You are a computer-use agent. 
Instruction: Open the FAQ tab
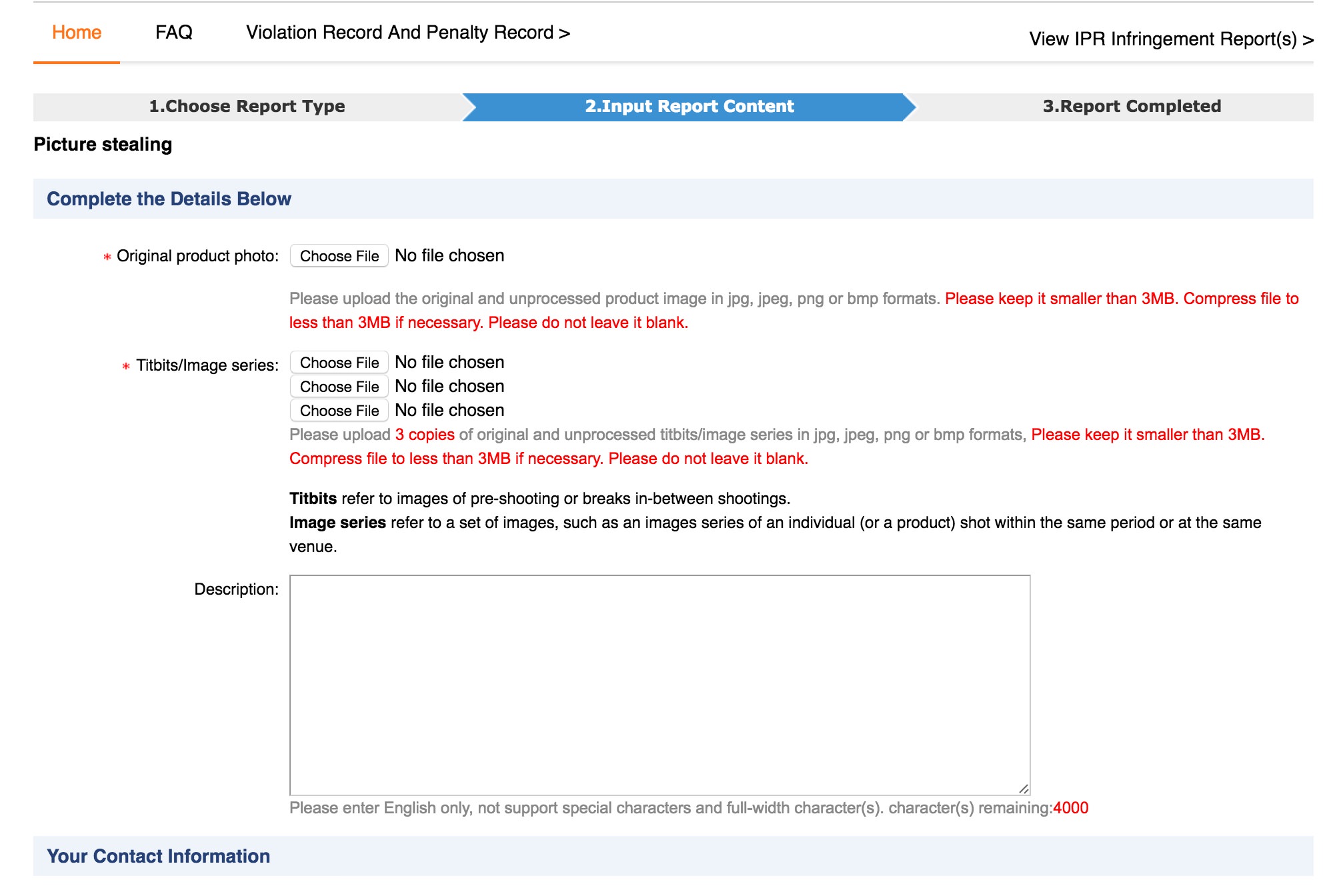coord(173,33)
